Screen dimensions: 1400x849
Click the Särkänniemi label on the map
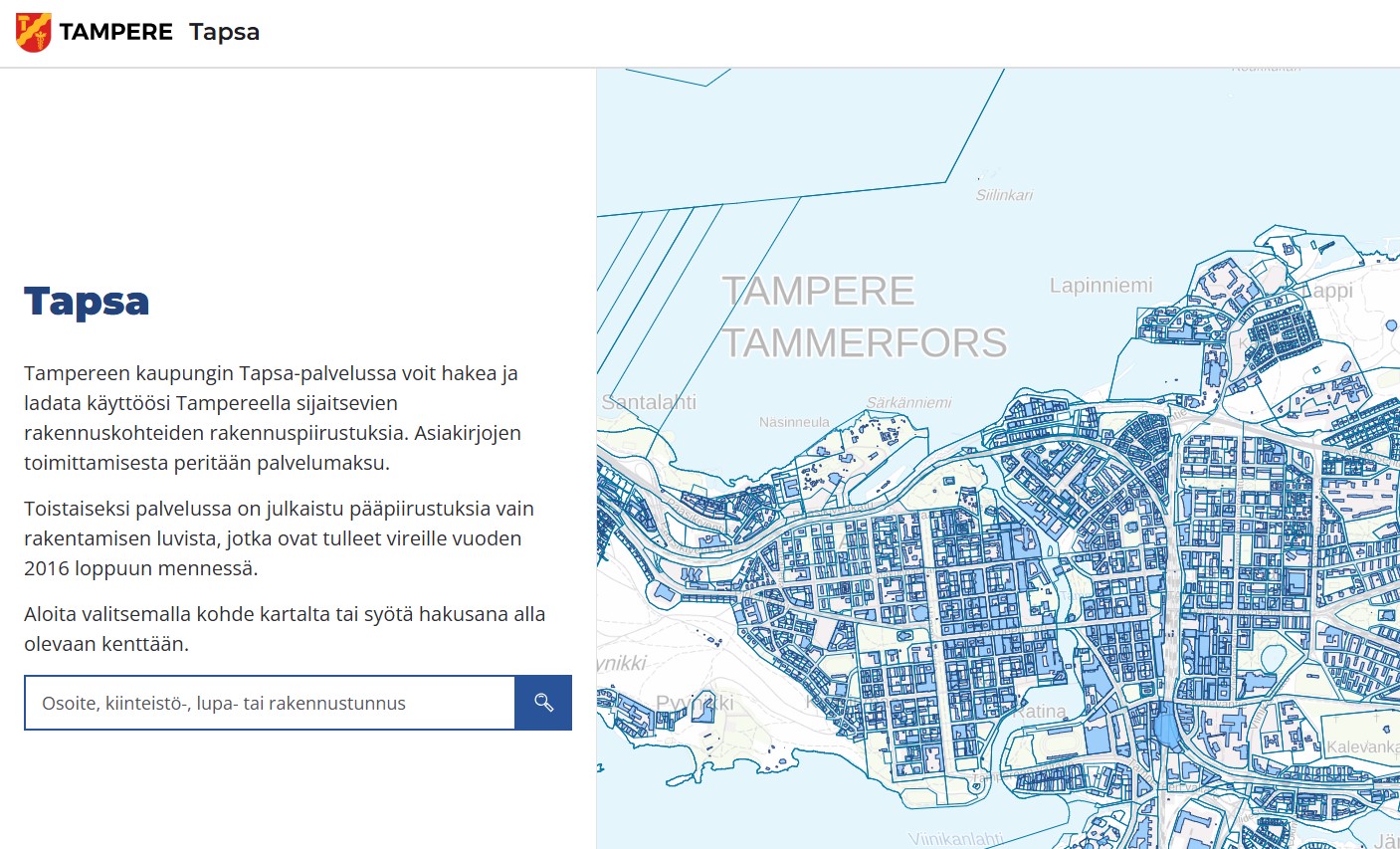(908, 402)
